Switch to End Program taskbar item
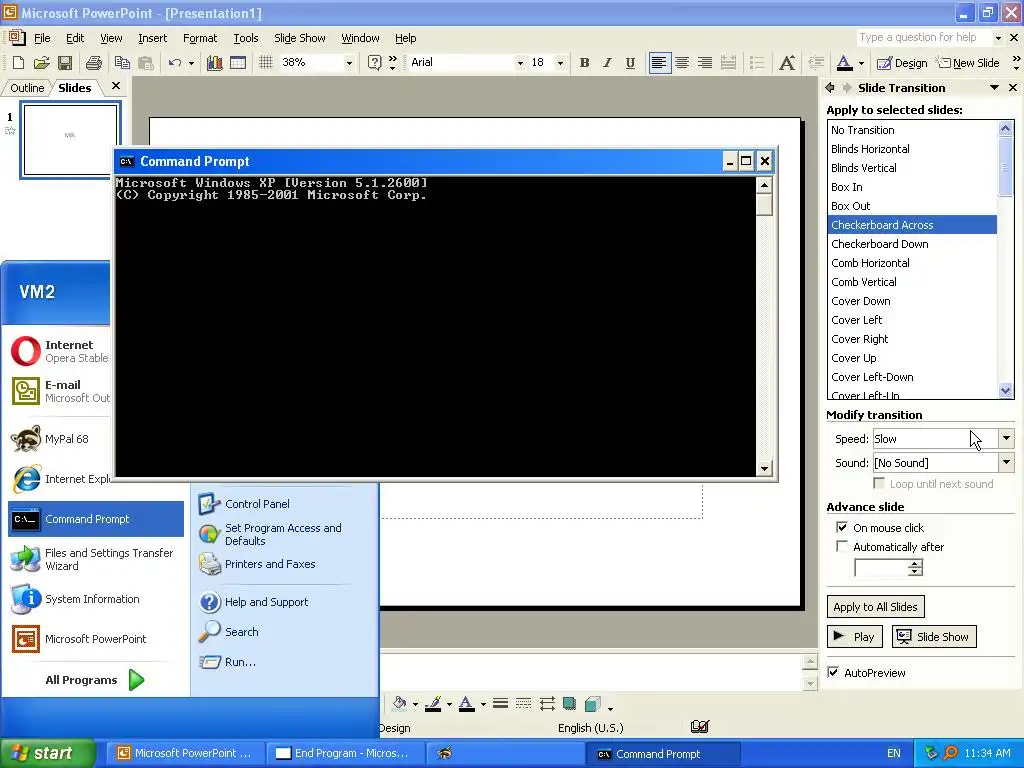This screenshot has width=1024, height=768. click(x=344, y=753)
